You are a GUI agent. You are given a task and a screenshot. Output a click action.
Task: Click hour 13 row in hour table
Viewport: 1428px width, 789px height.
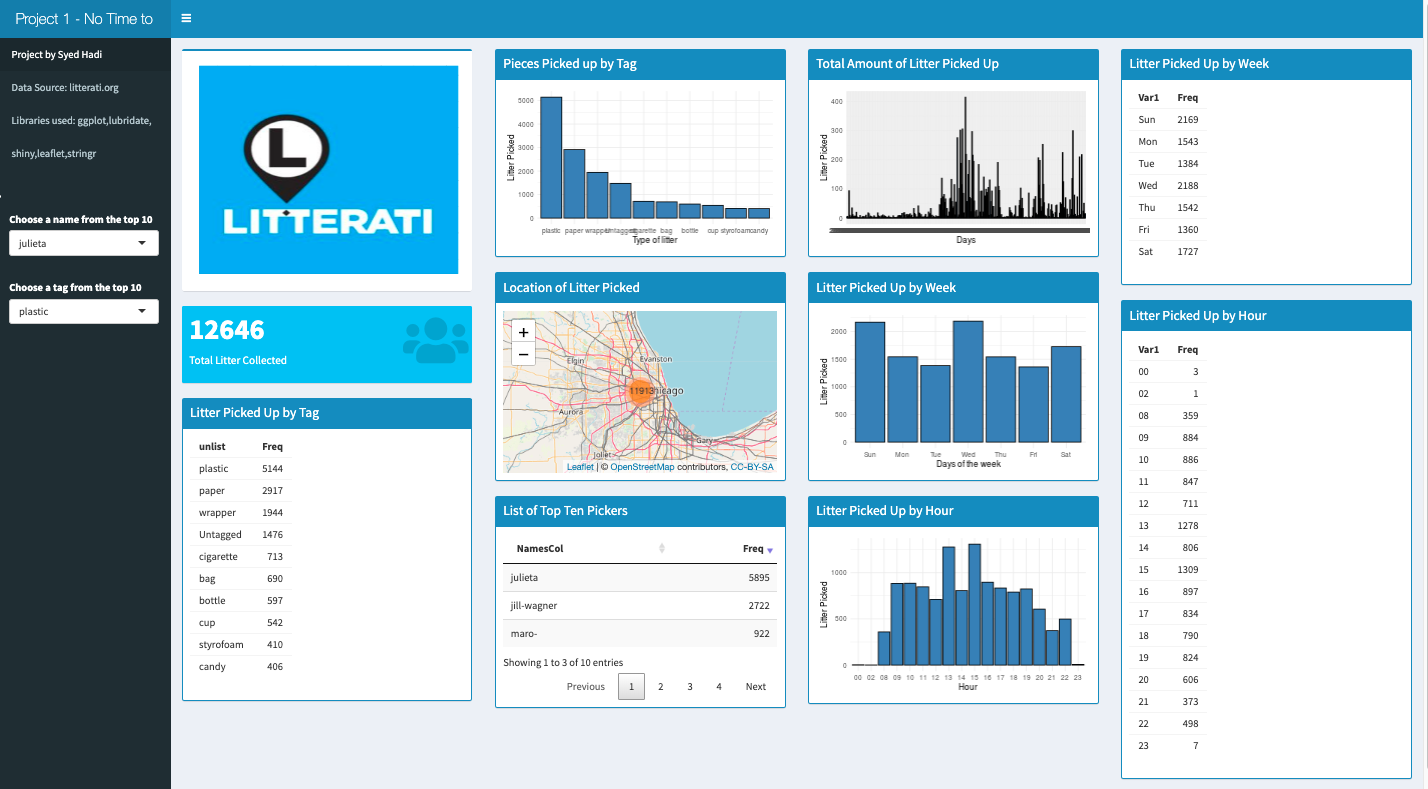pos(1169,526)
